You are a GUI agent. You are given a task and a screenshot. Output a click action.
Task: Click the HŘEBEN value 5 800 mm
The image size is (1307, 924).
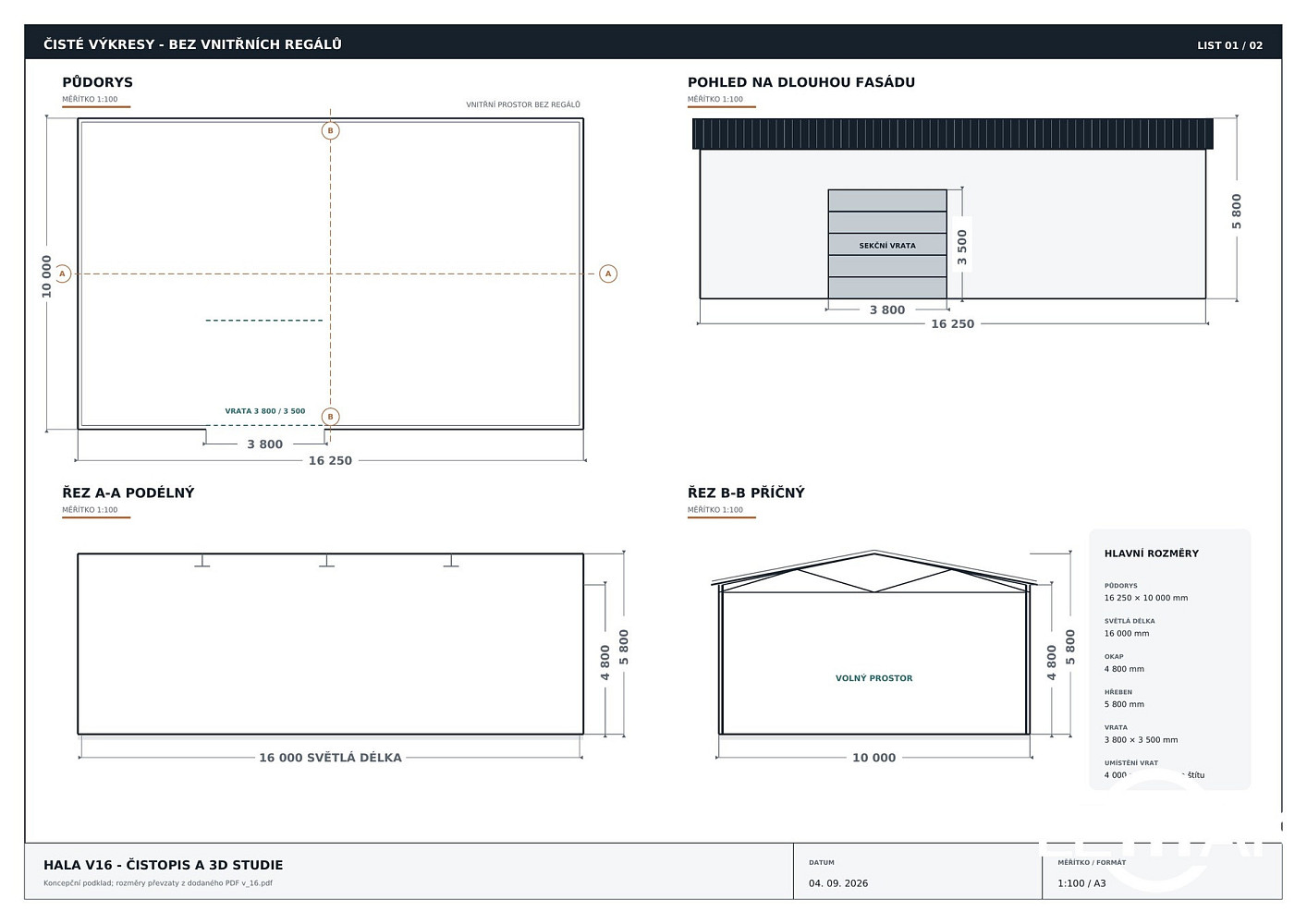click(x=1124, y=704)
